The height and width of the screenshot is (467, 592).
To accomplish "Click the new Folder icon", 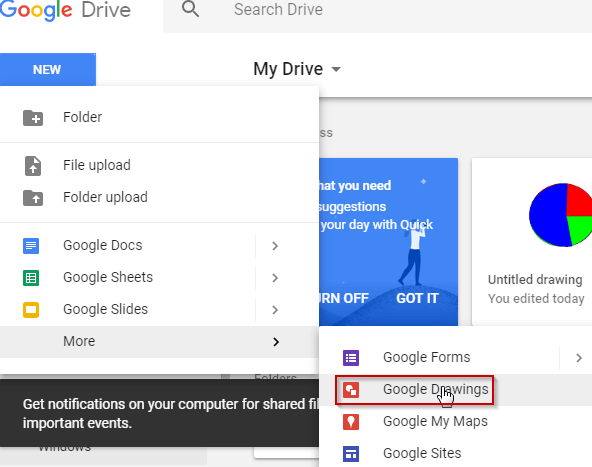I will pyautogui.click(x=33, y=118).
